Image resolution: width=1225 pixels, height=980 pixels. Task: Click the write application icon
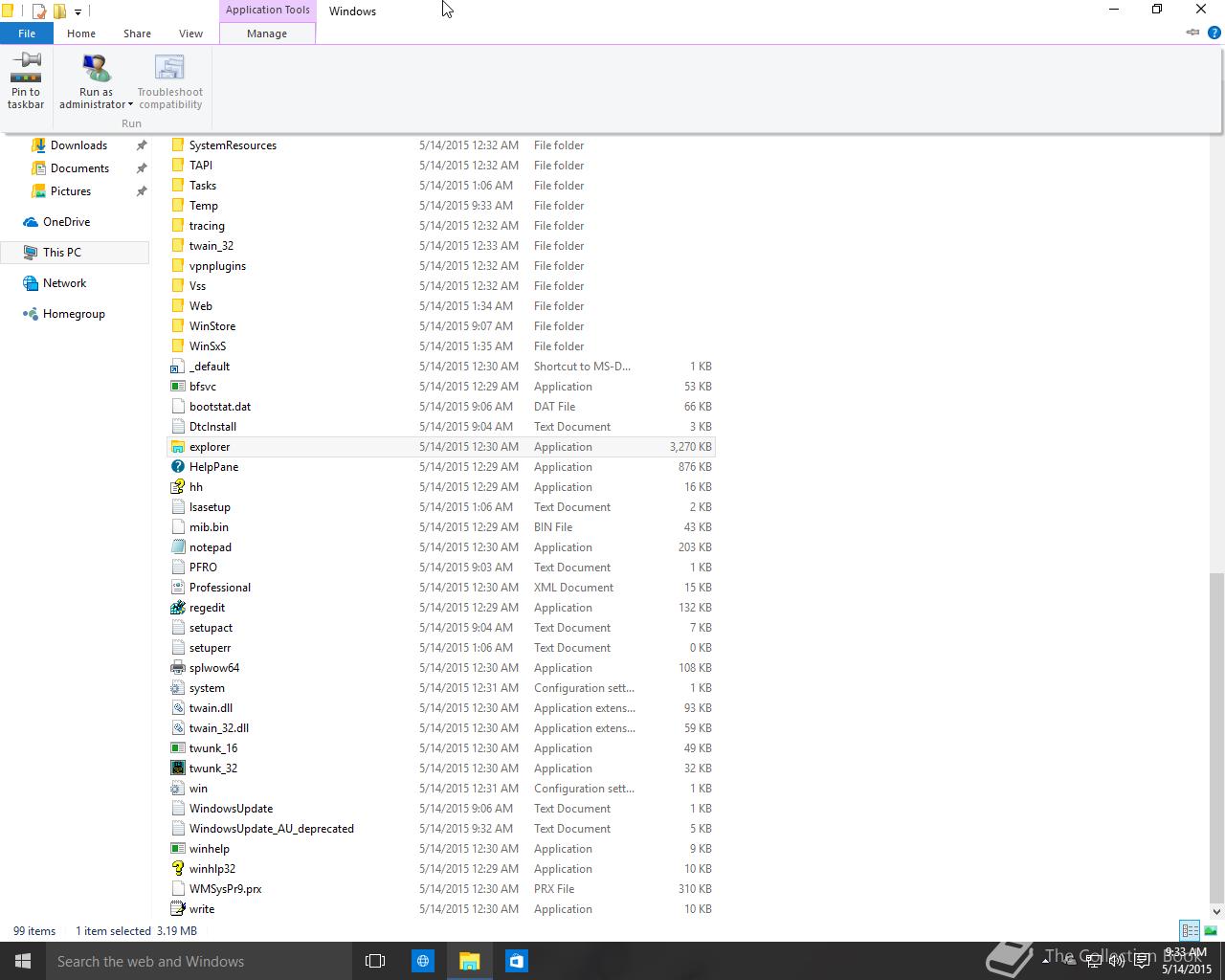[x=177, y=909]
